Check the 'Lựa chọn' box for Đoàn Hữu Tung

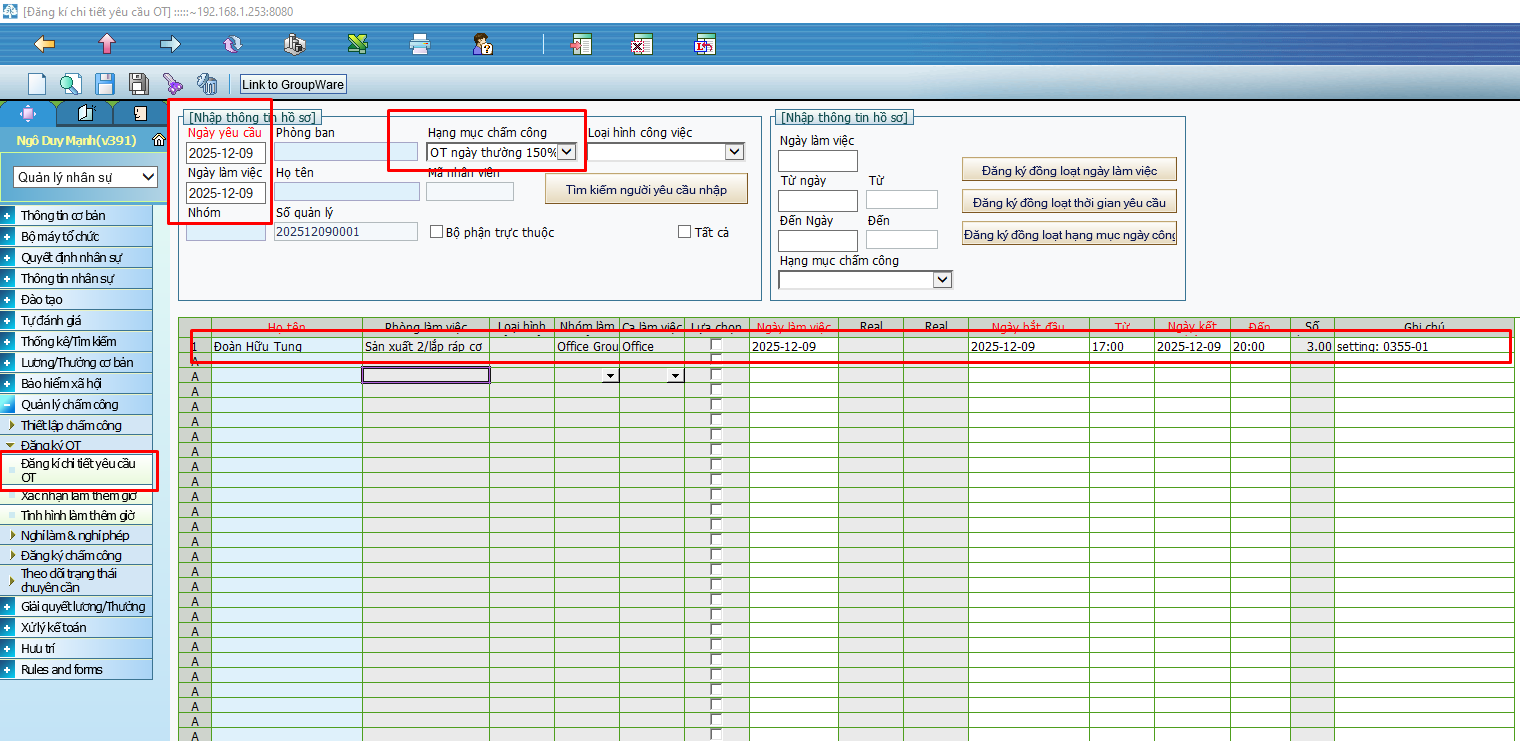(x=716, y=346)
